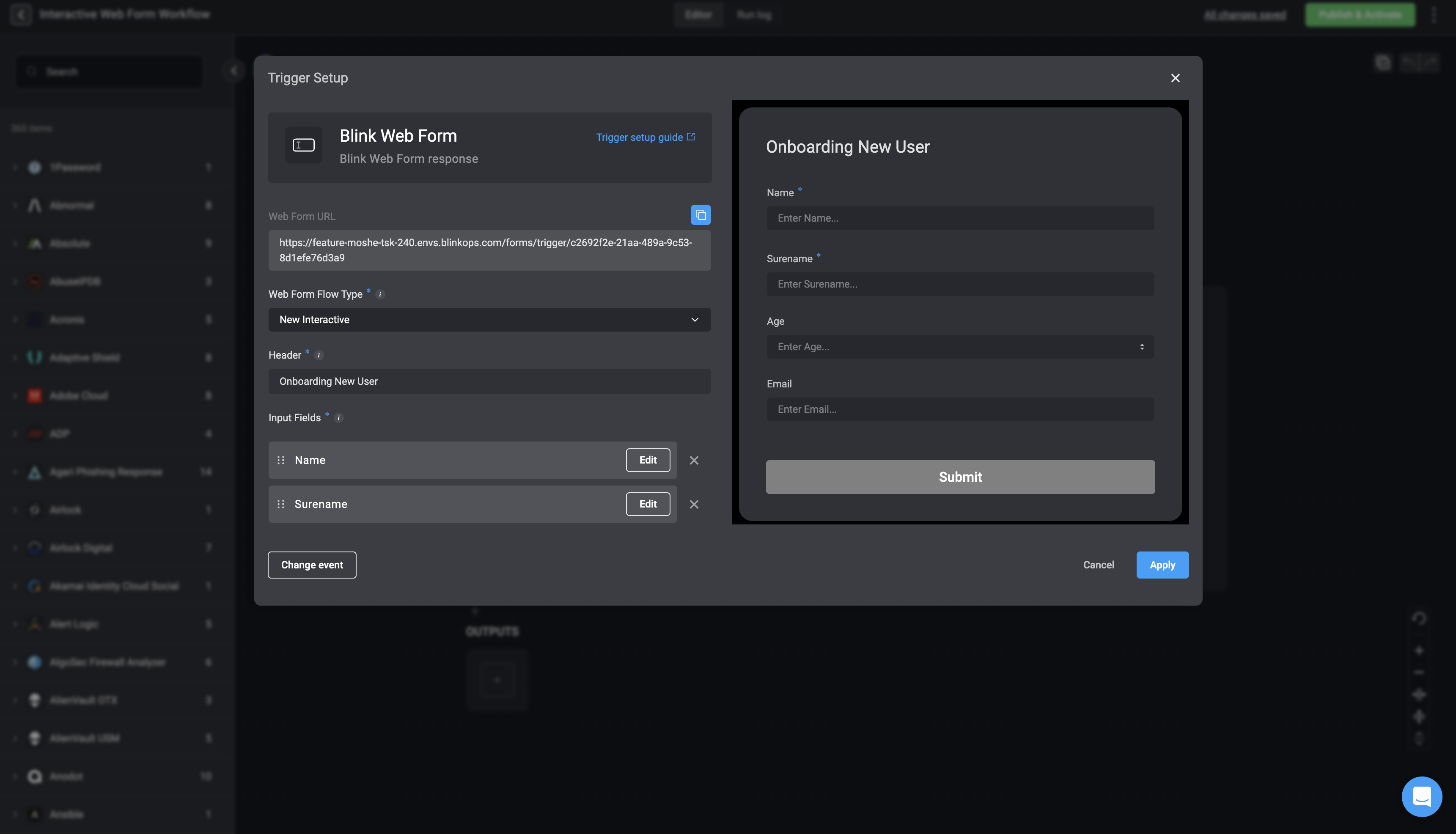1456x834 pixels.
Task: Click the Blink Web Form icon
Action: 303,145
